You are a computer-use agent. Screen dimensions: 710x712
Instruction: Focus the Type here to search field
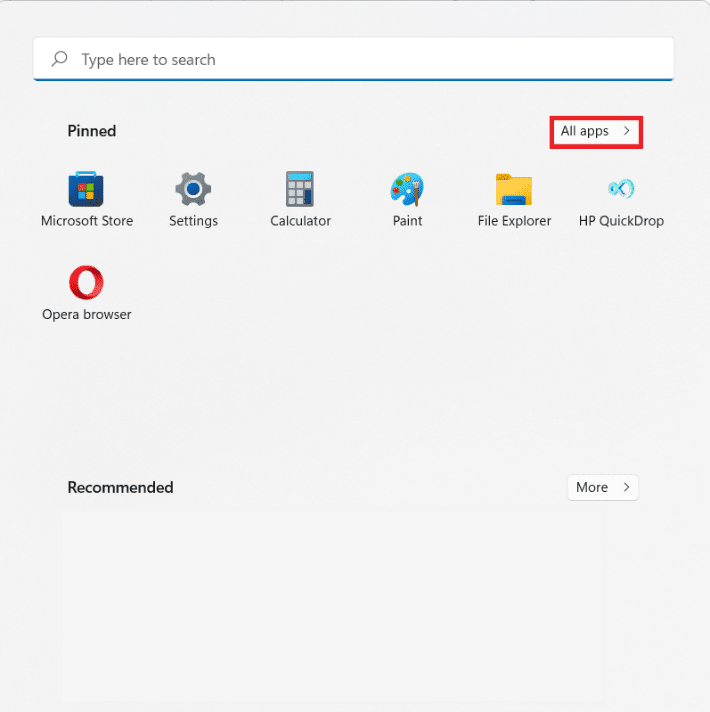click(x=353, y=59)
